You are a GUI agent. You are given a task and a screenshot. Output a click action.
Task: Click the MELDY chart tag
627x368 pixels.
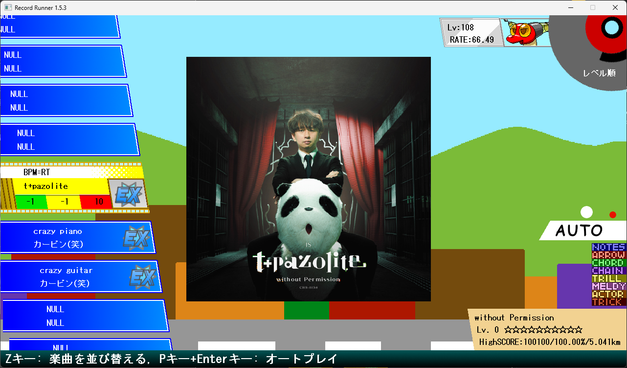tap(608, 286)
